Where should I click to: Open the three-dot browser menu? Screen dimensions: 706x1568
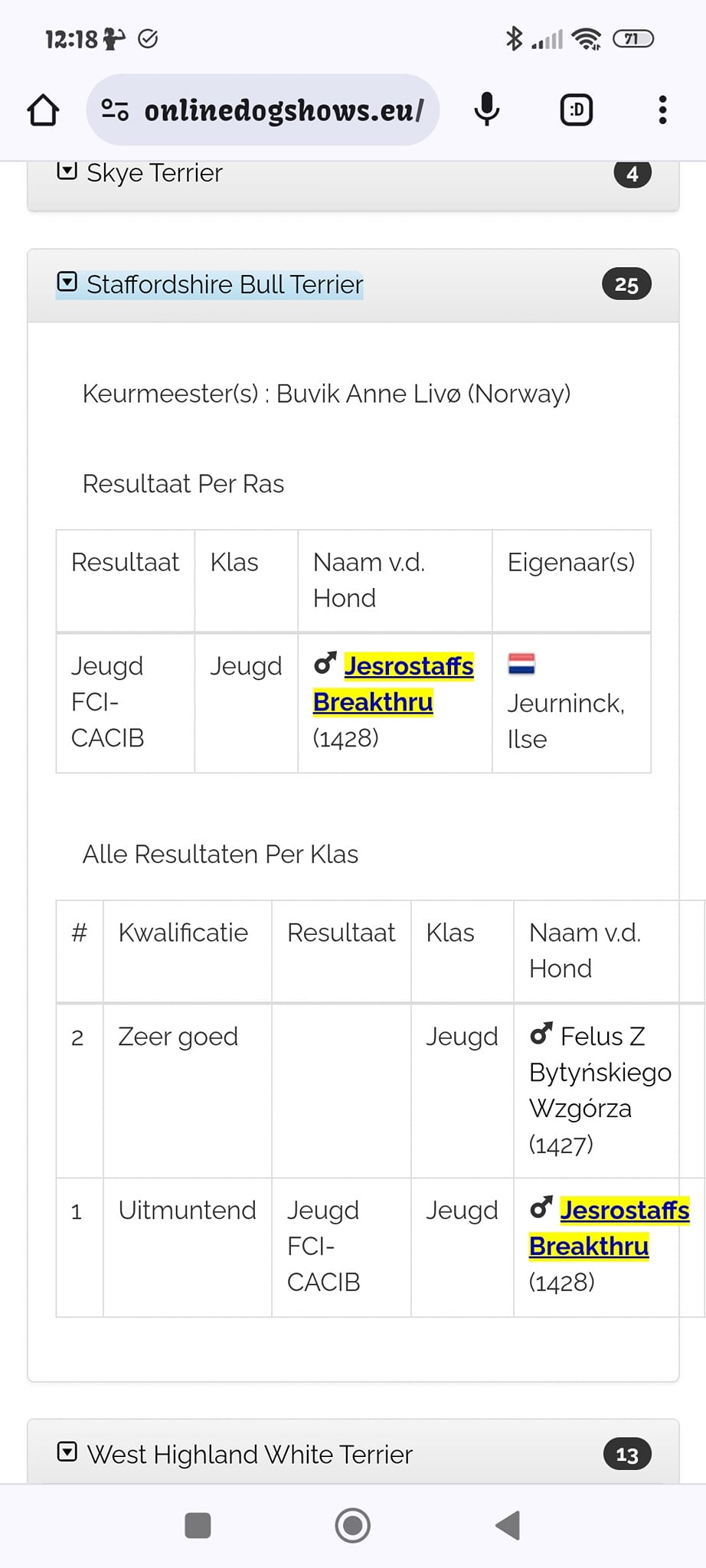pyautogui.click(x=662, y=109)
